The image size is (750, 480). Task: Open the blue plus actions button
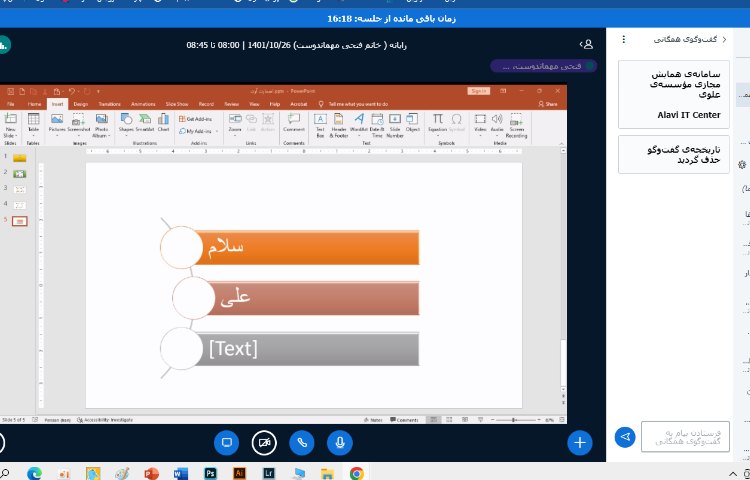tap(579, 441)
